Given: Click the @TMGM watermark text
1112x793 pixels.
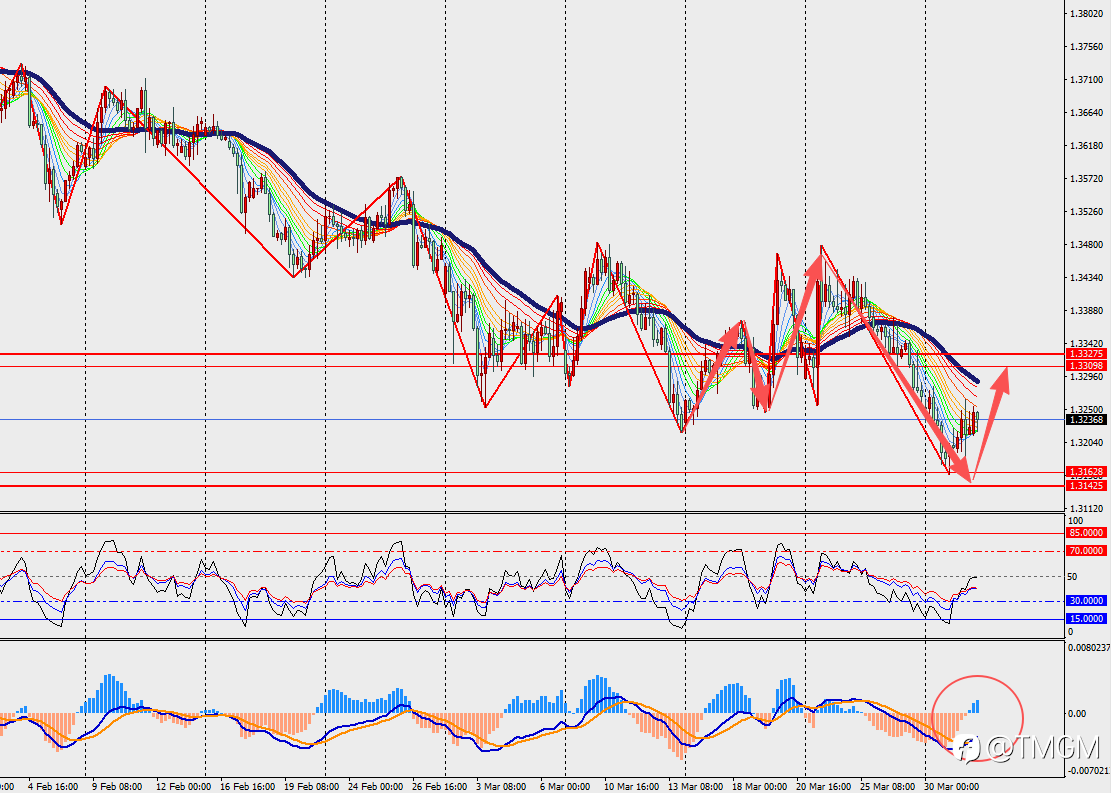Looking at the screenshot, I should coord(1043,749).
